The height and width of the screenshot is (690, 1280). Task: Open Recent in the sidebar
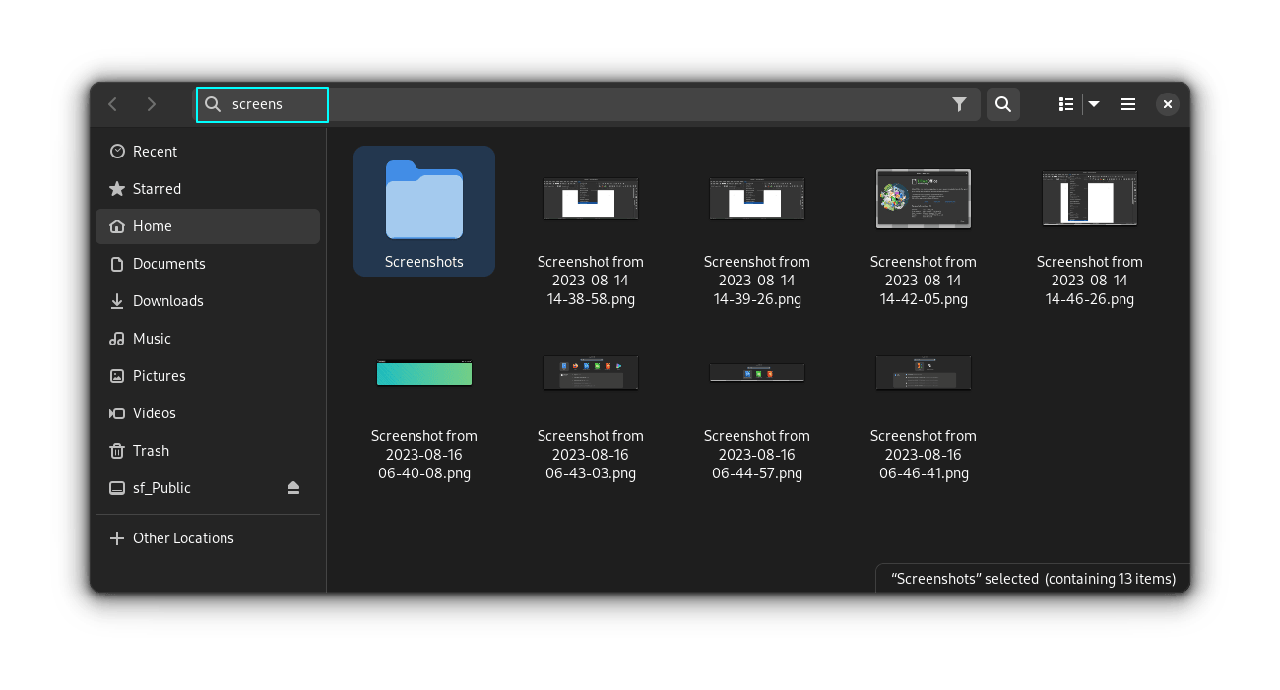tap(155, 152)
